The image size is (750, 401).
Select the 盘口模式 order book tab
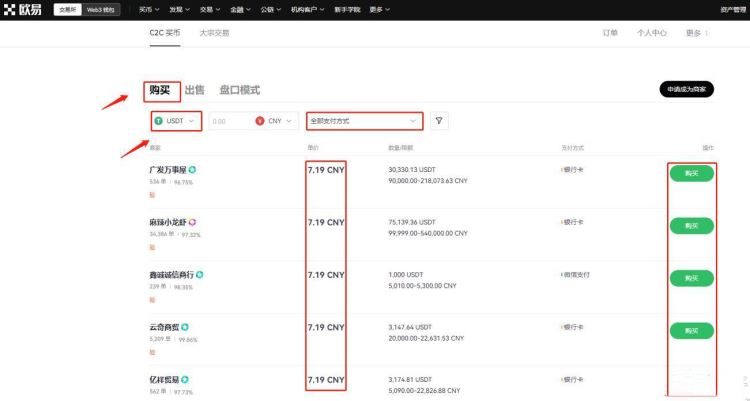coord(239,90)
